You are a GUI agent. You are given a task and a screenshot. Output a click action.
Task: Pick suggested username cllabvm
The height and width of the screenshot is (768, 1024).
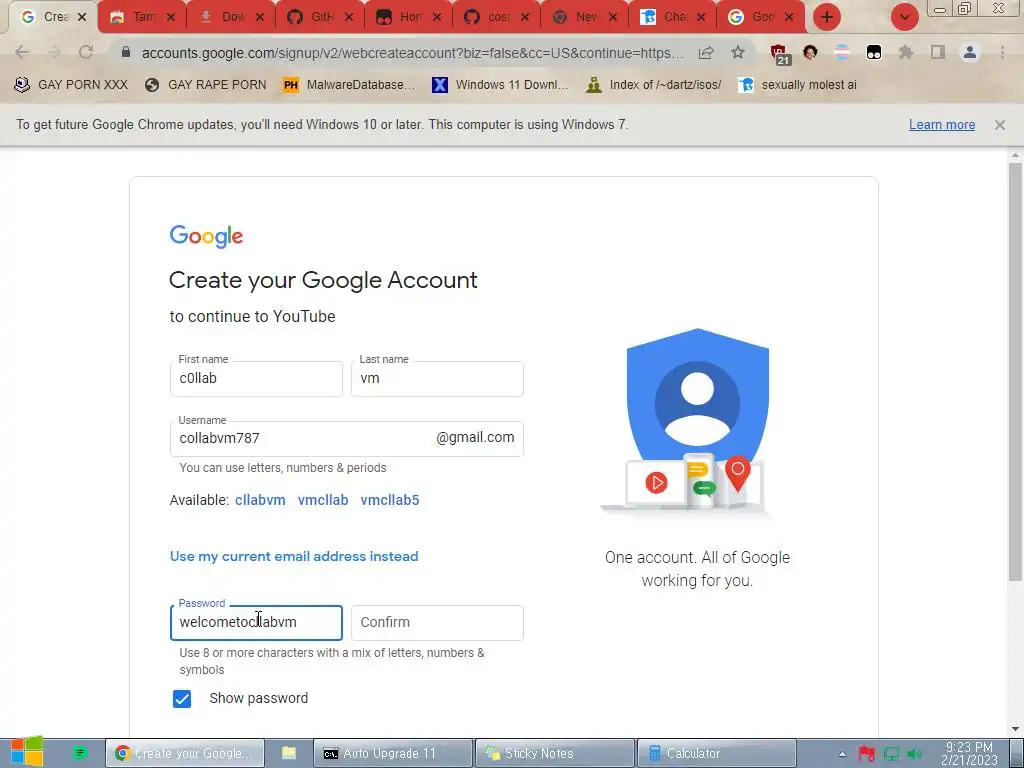tap(260, 500)
